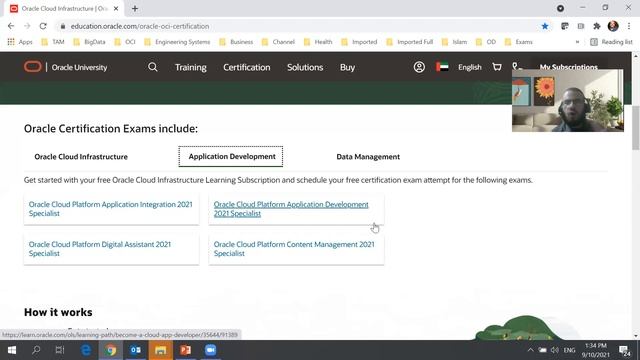The width and height of the screenshot is (640, 360).
Task: Open the Exams bookmark folder
Action: tap(518, 42)
